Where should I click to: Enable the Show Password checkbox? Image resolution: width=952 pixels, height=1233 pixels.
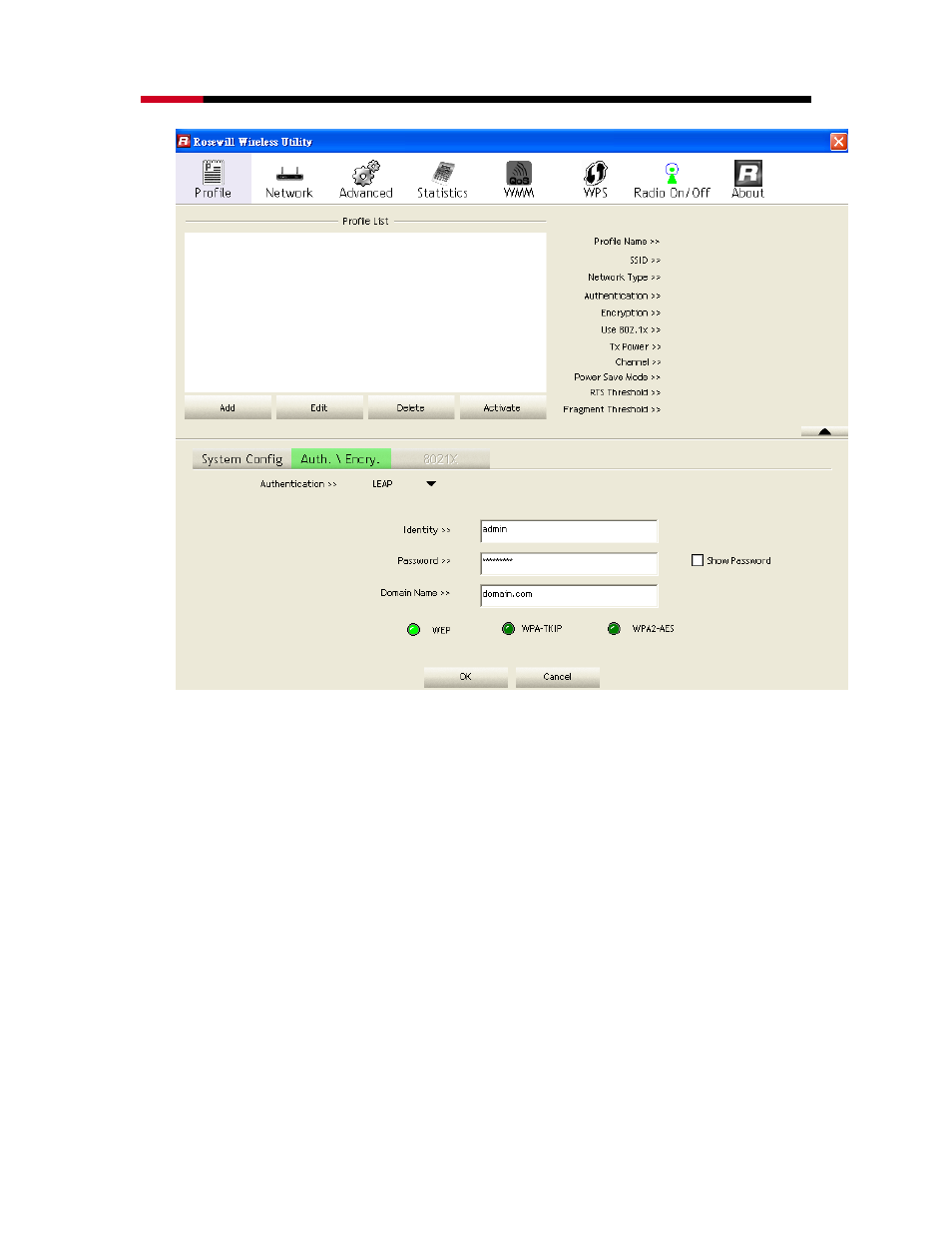(698, 561)
